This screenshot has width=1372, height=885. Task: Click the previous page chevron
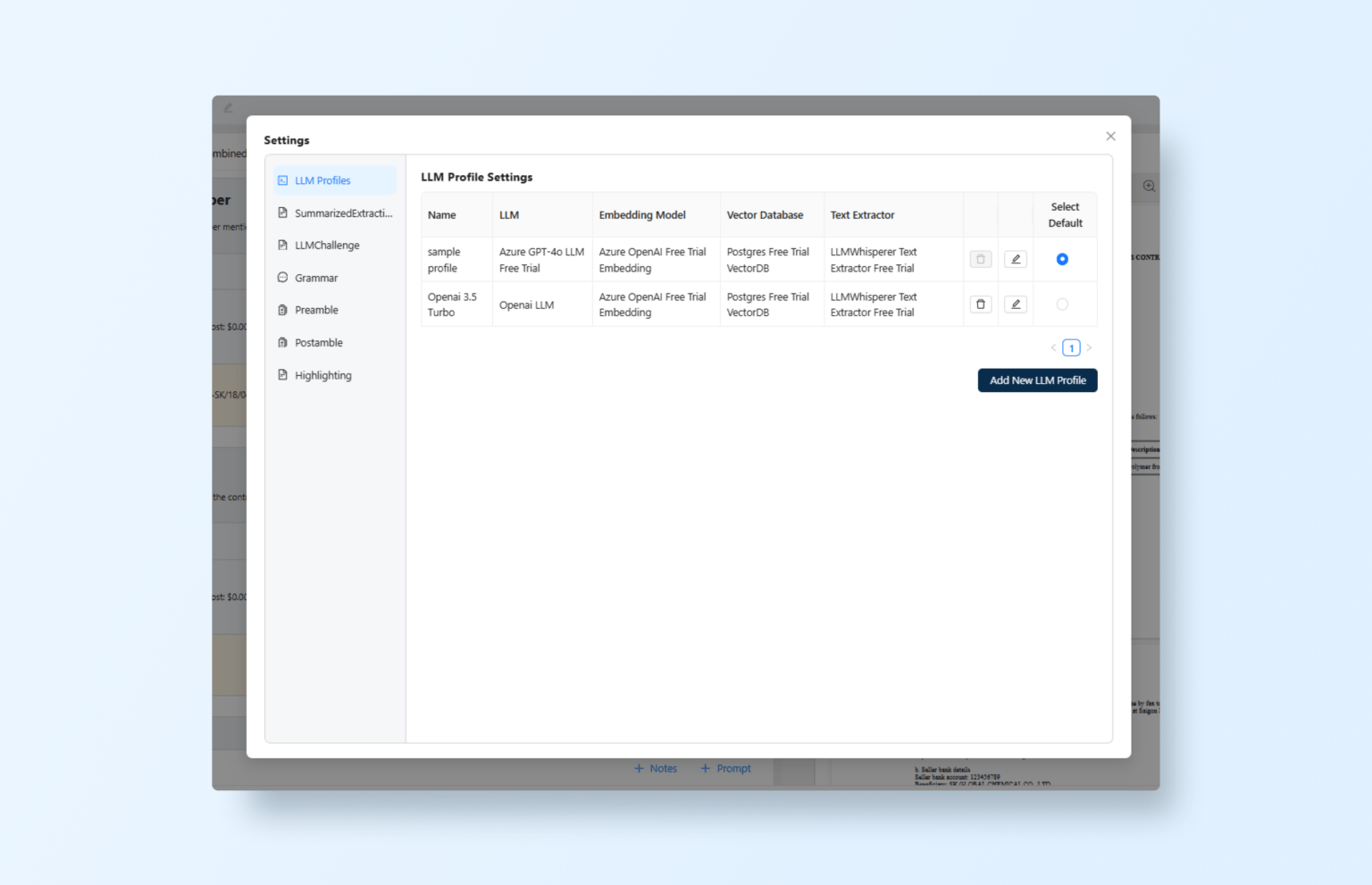[1053, 347]
